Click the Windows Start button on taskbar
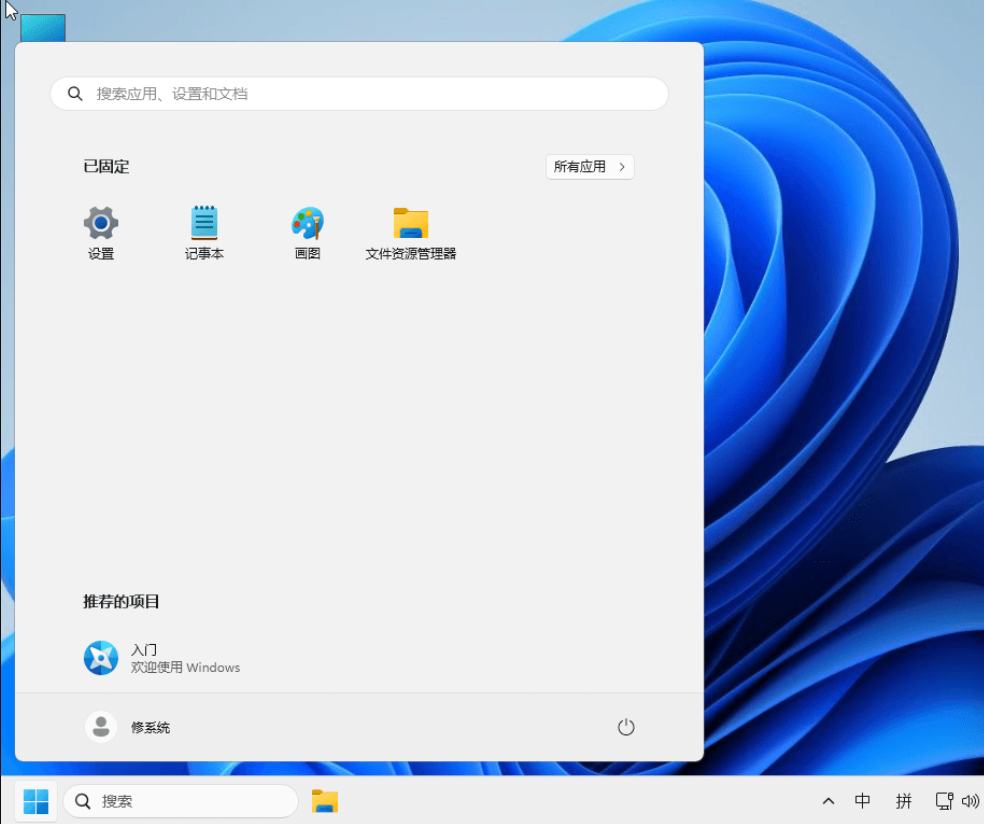984x824 pixels. 36,801
